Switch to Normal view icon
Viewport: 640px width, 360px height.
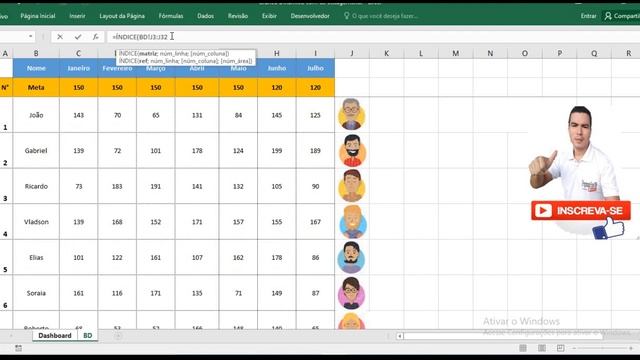tap(523, 348)
